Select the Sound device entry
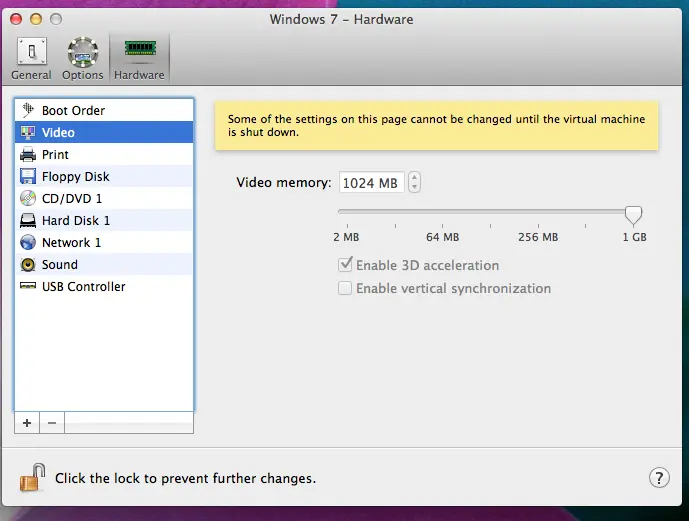The height and width of the screenshot is (521, 689). tap(59, 264)
